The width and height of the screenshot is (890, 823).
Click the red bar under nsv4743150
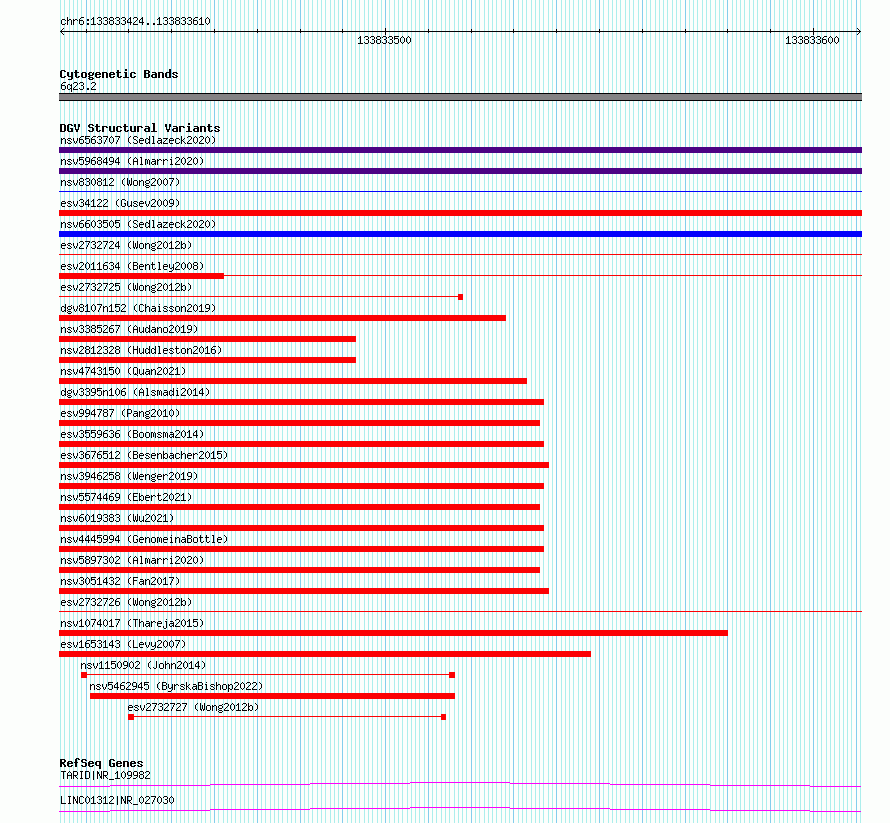pos(293,381)
